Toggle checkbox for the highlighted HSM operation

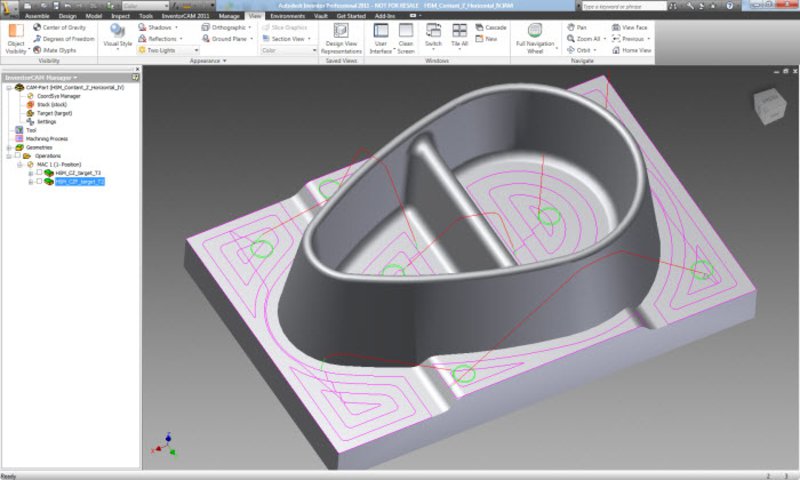point(39,182)
